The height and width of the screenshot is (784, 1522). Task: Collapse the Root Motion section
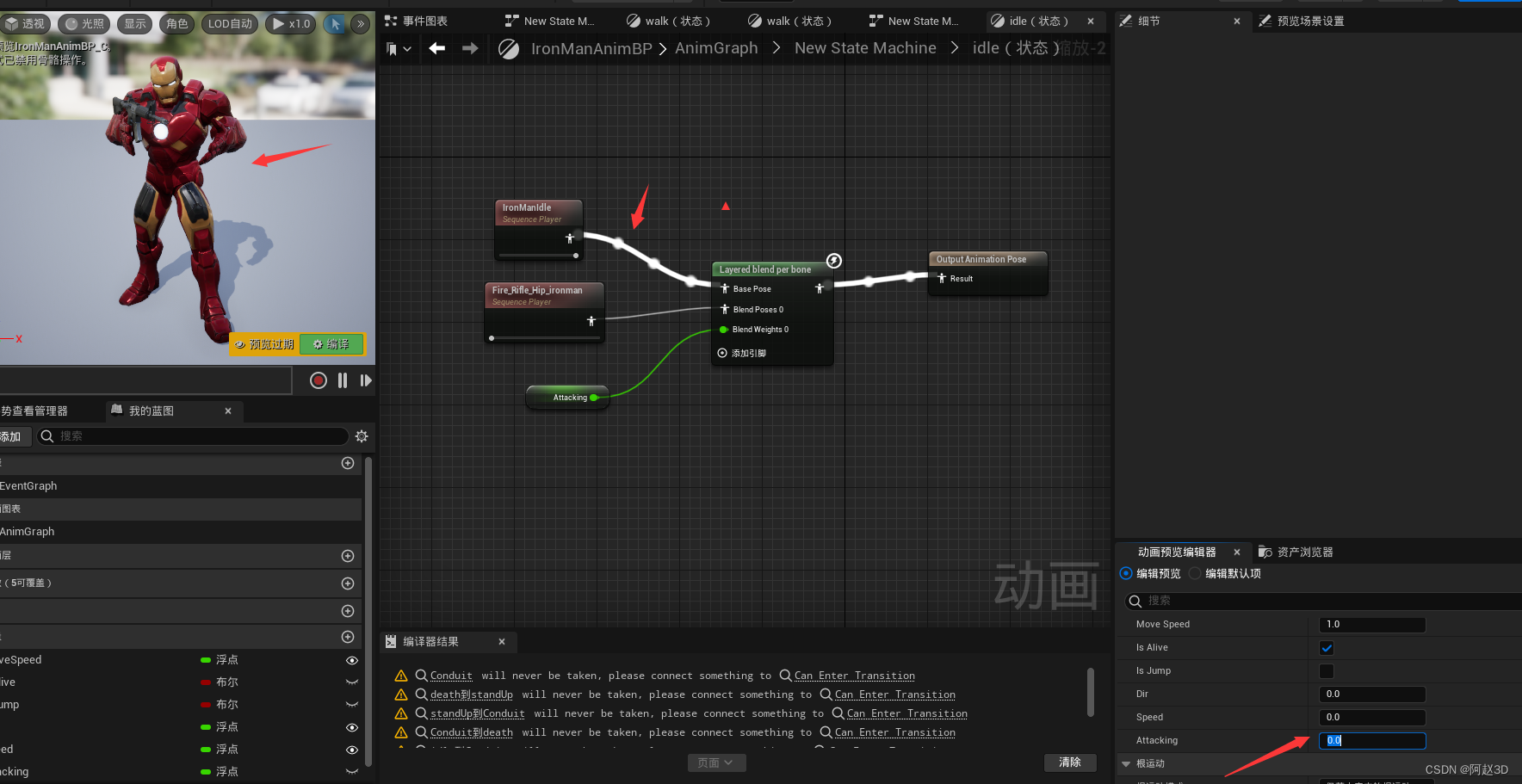pos(1126,764)
